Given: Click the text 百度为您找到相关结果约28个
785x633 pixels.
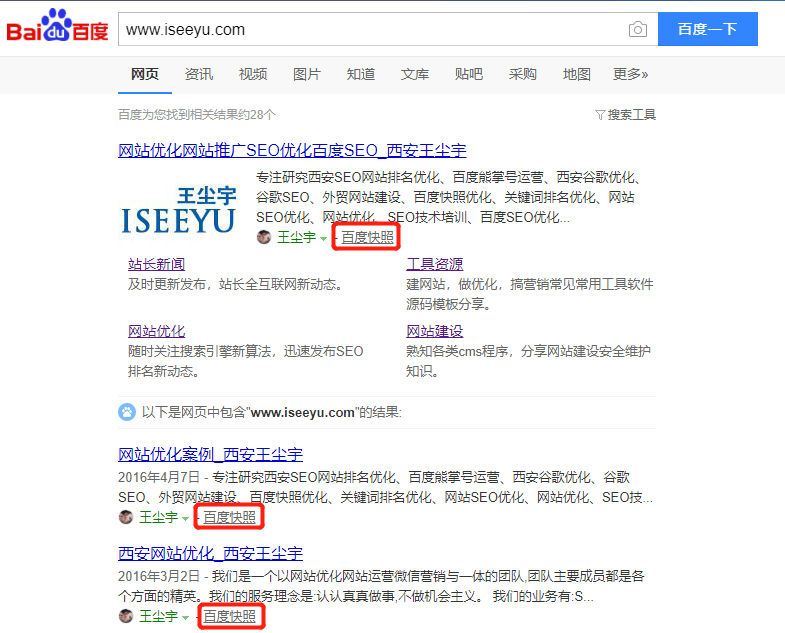Looking at the screenshot, I should (x=197, y=115).
